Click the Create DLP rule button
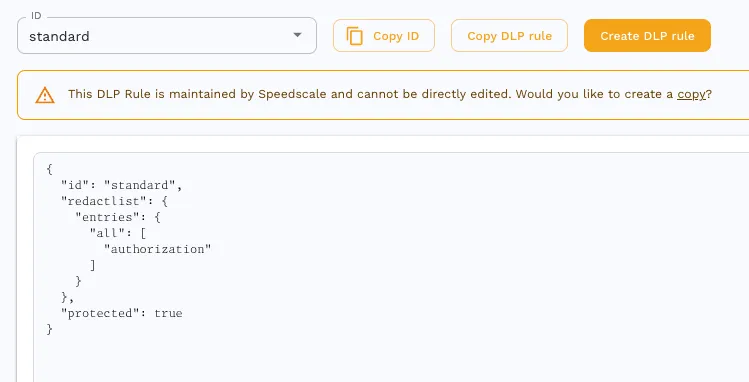The height and width of the screenshot is (382, 749). click(x=647, y=36)
